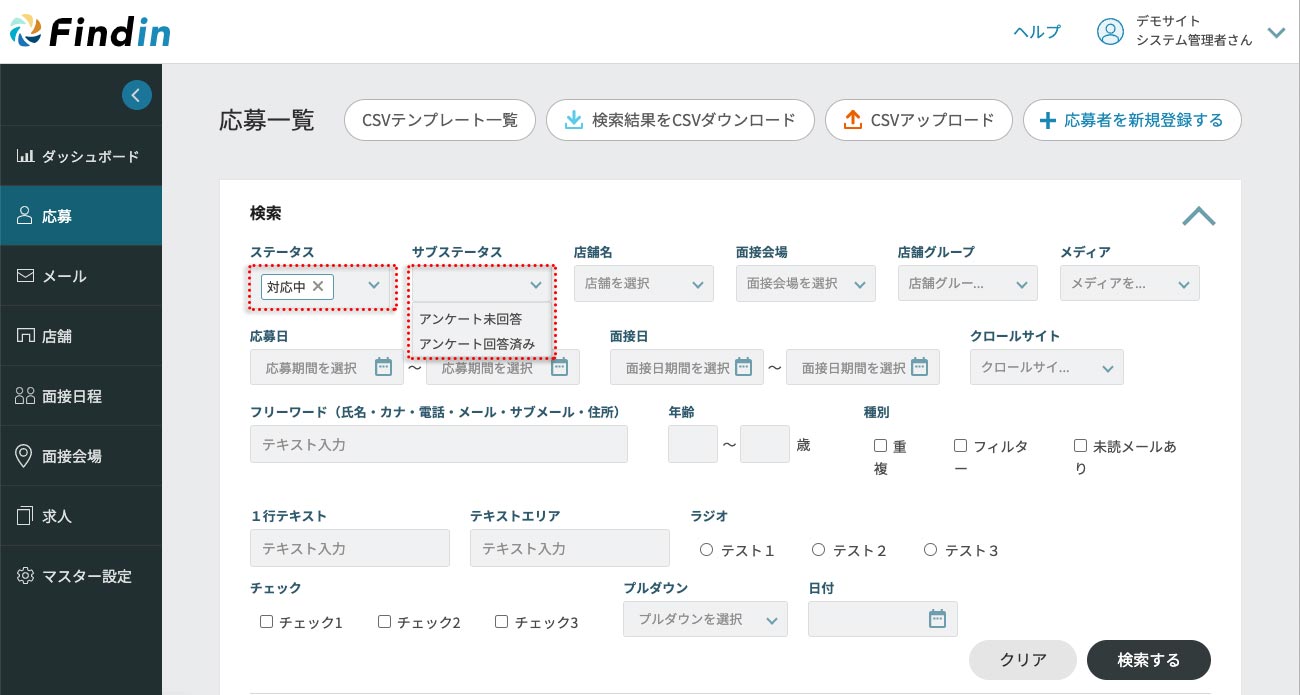Image resolution: width=1300 pixels, height=695 pixels.
Task: Open the second 面接日 calendar icon
Action: pyautogui.click(x=919, y=367)
